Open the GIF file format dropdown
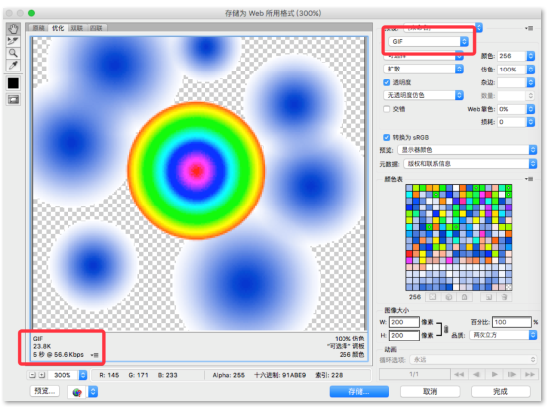This screenshot has height=410, width=547. point(429,42)
